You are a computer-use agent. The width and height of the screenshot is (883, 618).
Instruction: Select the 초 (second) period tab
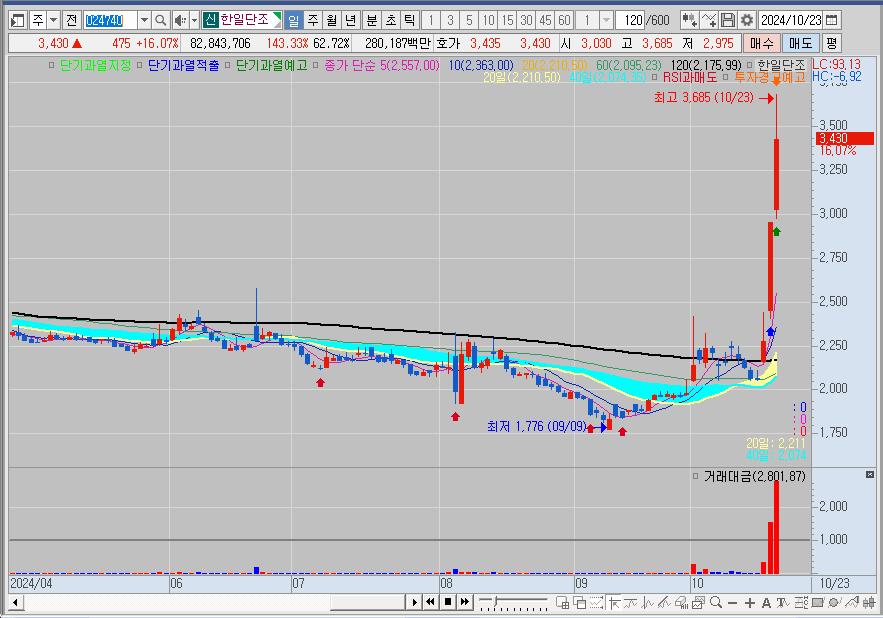point(391,21)
